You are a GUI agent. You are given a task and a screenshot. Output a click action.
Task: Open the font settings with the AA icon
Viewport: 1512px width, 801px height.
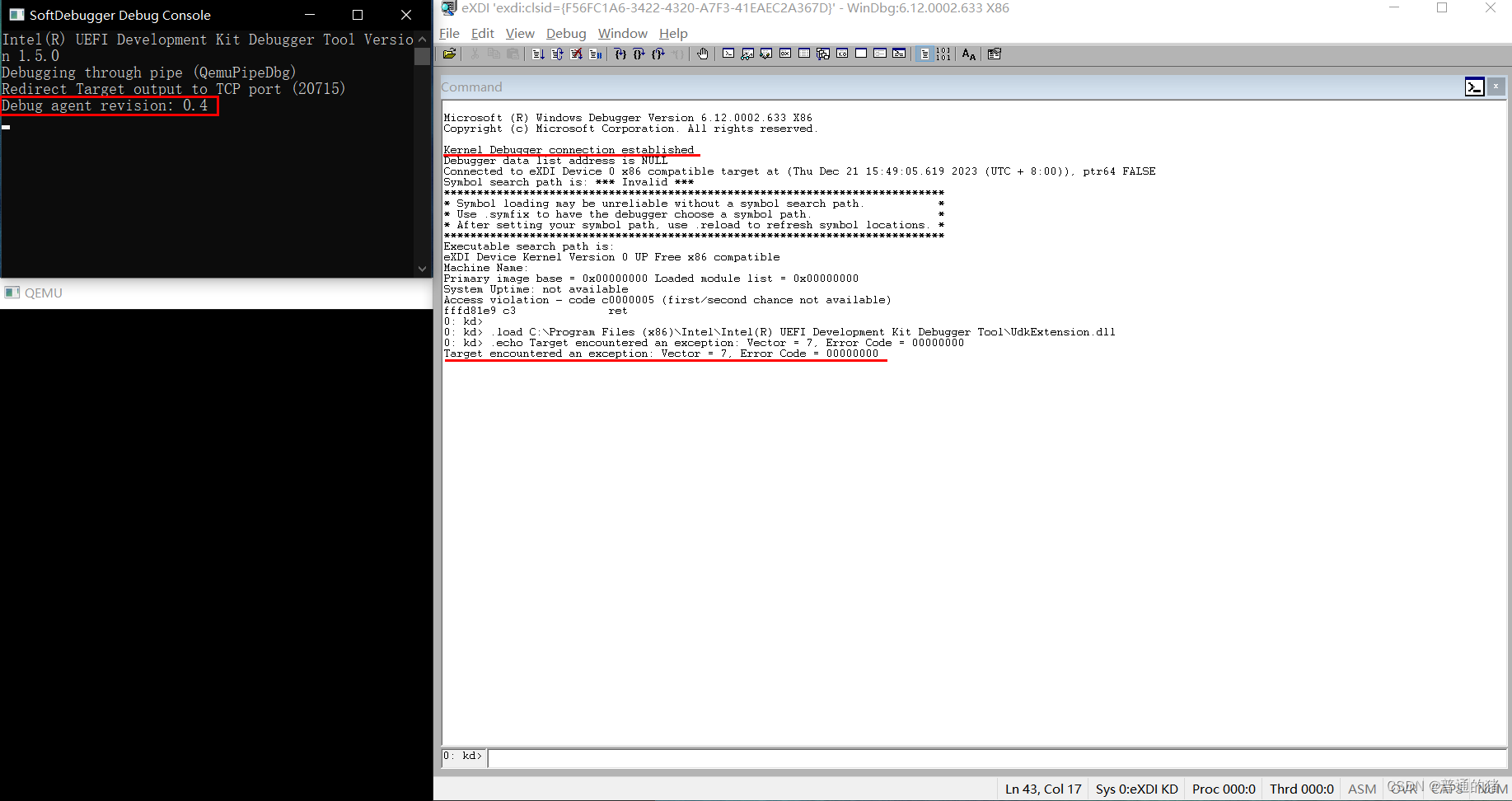coord(968,54)
